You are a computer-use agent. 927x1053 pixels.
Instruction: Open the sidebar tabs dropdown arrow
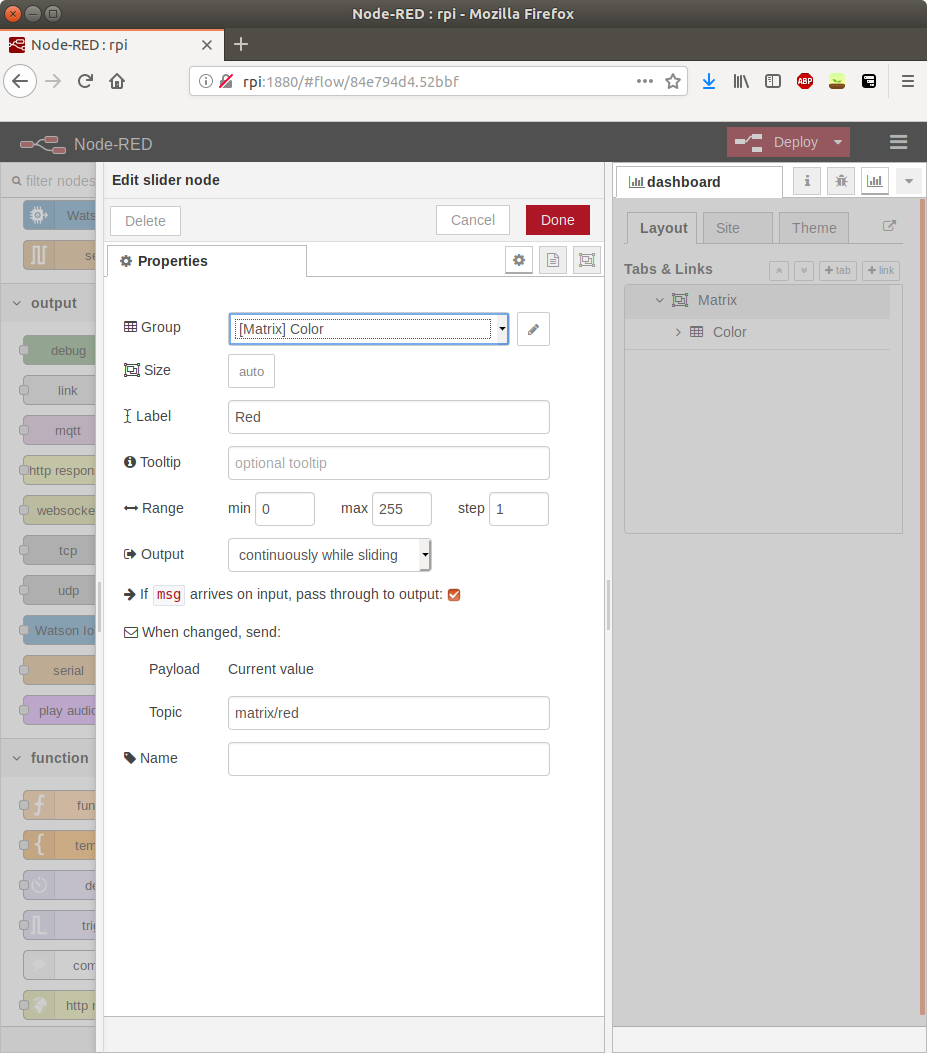909,181
